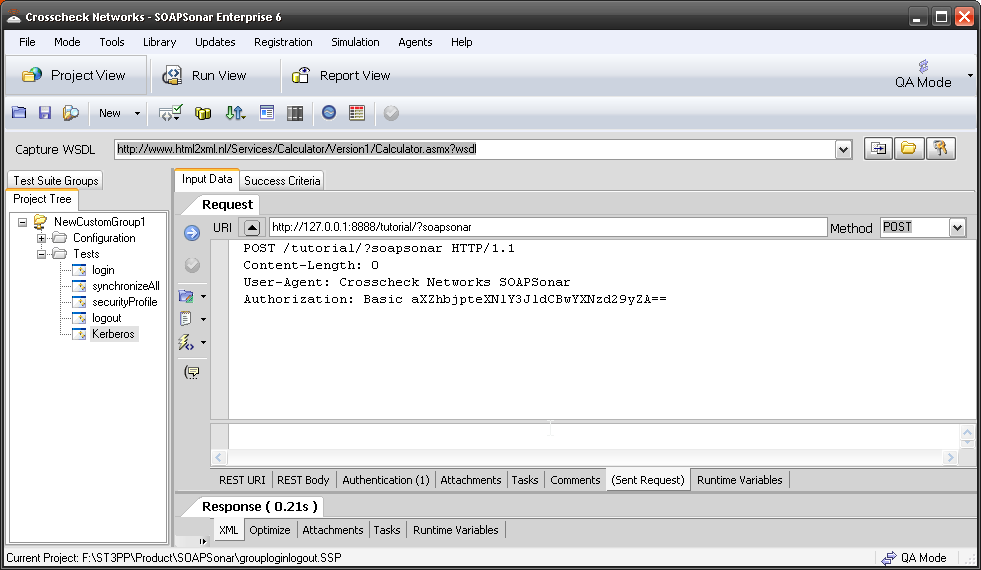981x570 pixels.
Task: Open project folder icon in toolbar
Action: (19, 113)
